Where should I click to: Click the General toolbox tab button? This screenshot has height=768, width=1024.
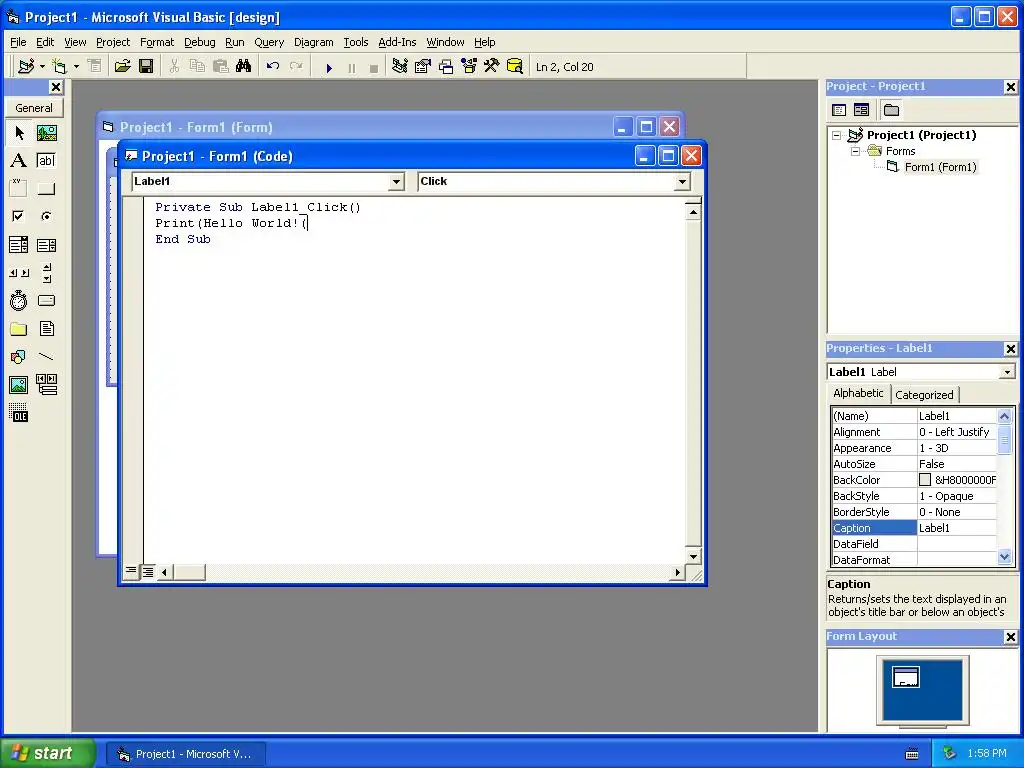(34, 108)
